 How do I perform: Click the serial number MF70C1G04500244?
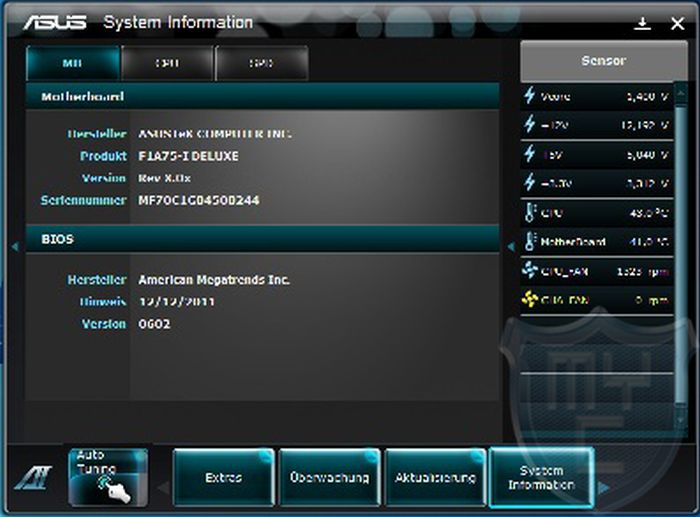[x=199, y=200]
